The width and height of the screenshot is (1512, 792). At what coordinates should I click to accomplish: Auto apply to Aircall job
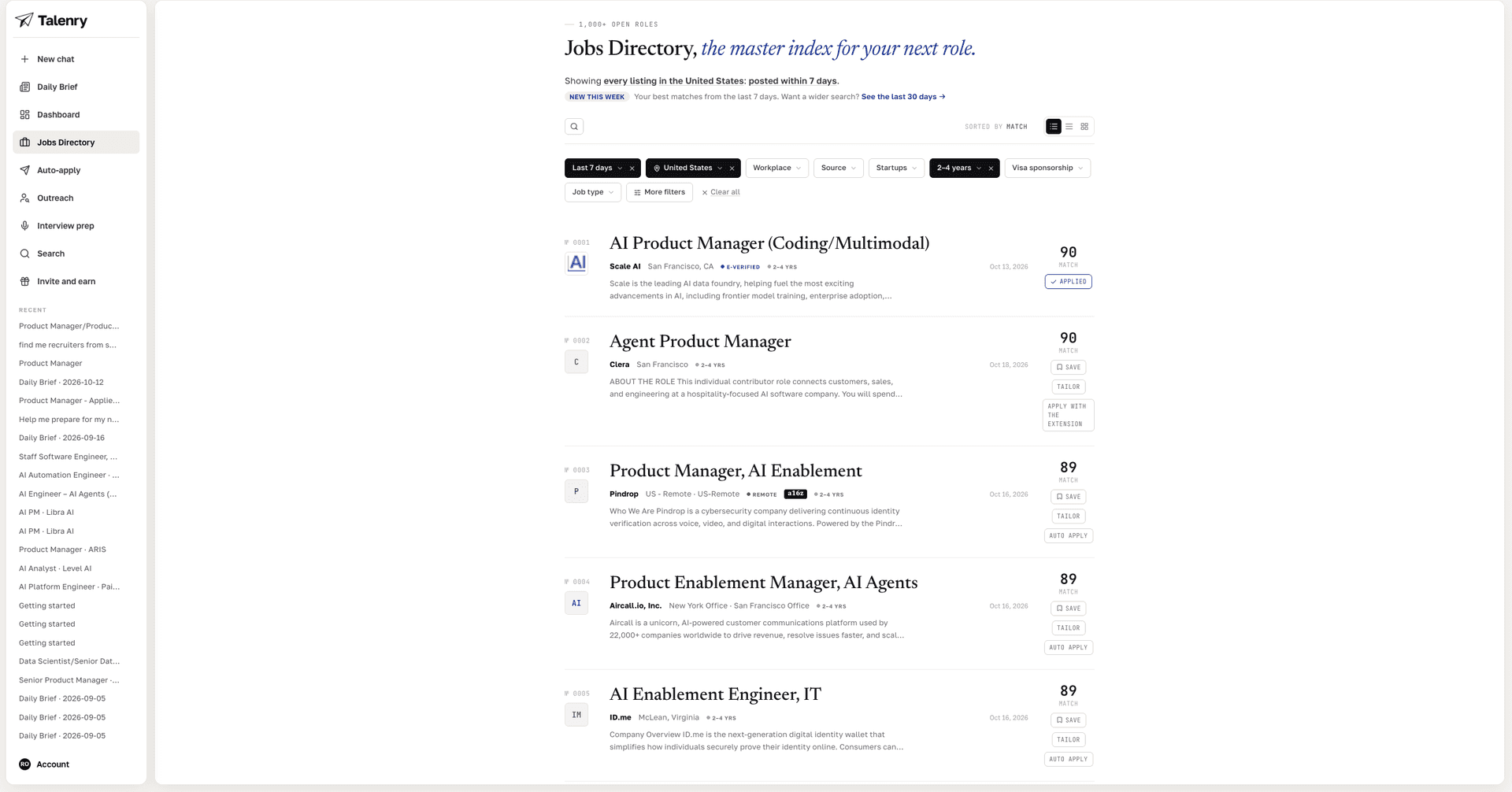[x=1069, y=647]
